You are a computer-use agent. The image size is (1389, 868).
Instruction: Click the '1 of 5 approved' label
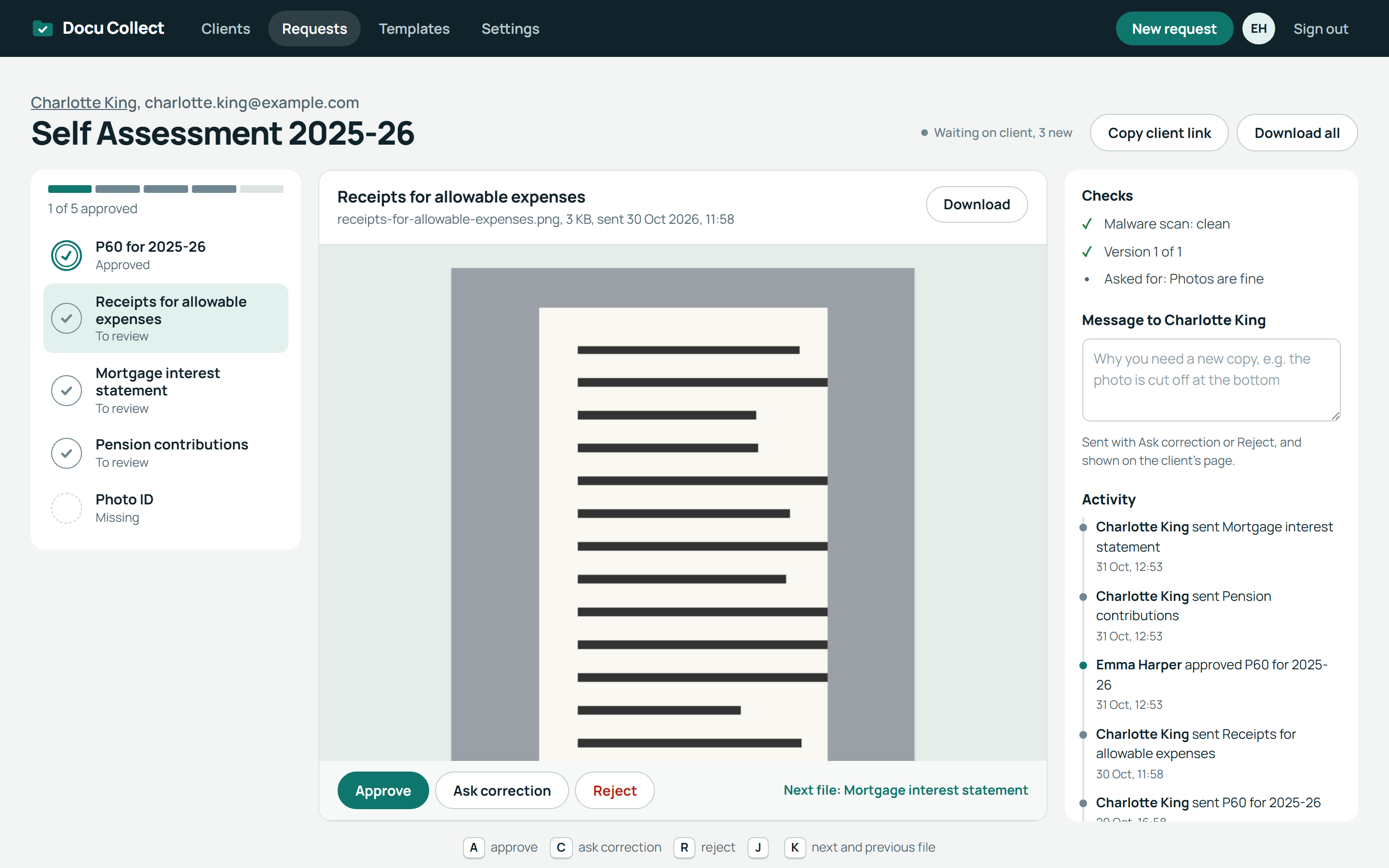93,208
